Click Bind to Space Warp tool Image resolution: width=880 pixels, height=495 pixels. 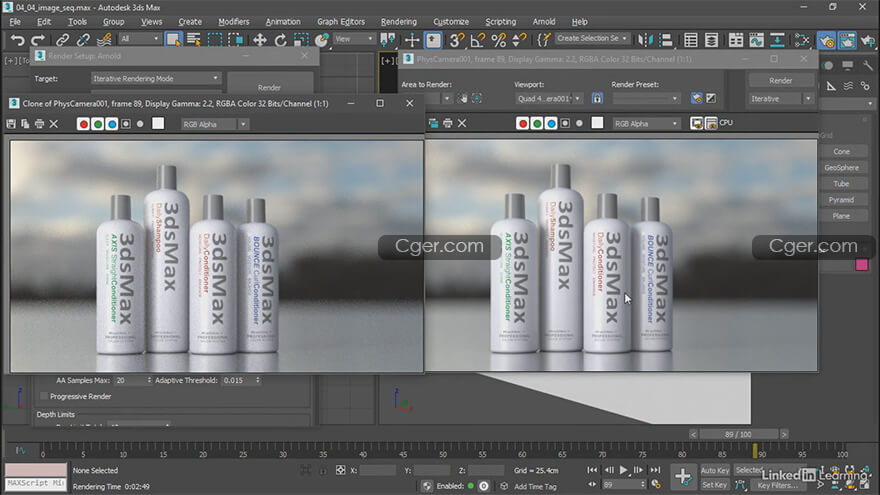104,40
